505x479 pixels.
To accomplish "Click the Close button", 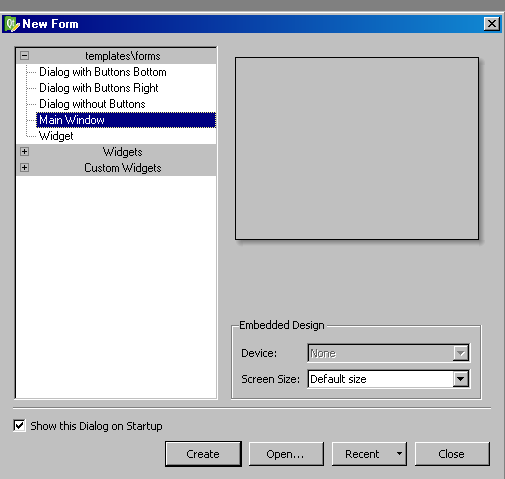I will click(452, 454).
